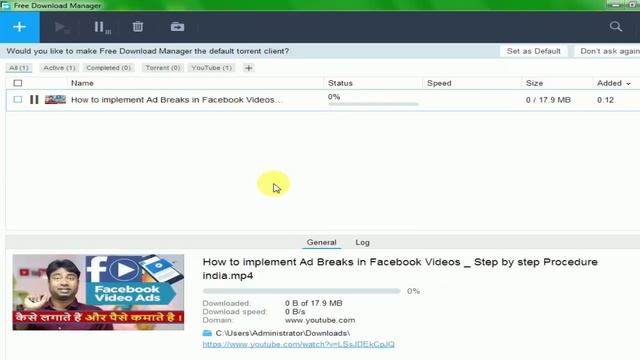Open search with the magnifier icon
The image size is (640, 360).
tap(616, 27)
